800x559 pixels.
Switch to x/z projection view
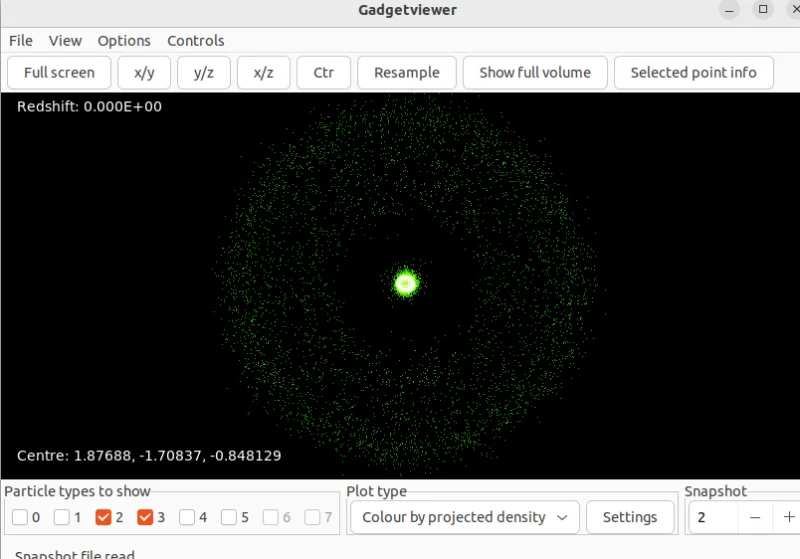263,72
